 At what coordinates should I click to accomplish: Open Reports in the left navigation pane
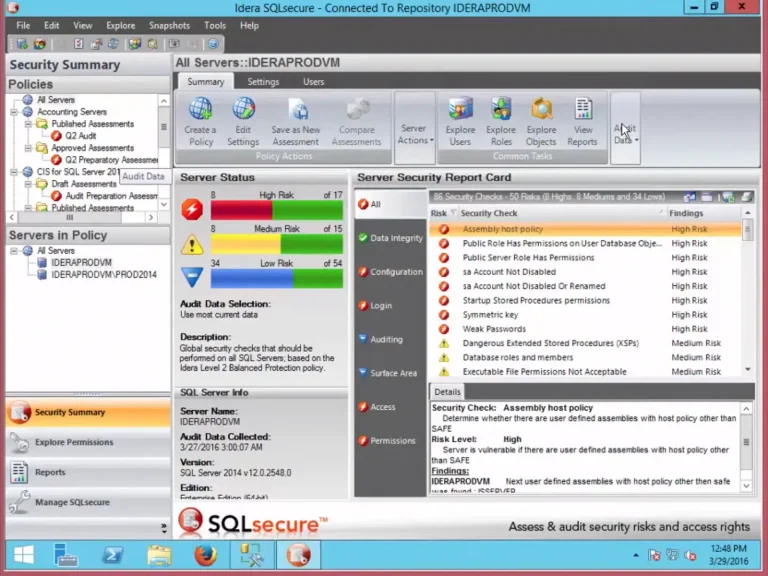click(x=50, y=472)
